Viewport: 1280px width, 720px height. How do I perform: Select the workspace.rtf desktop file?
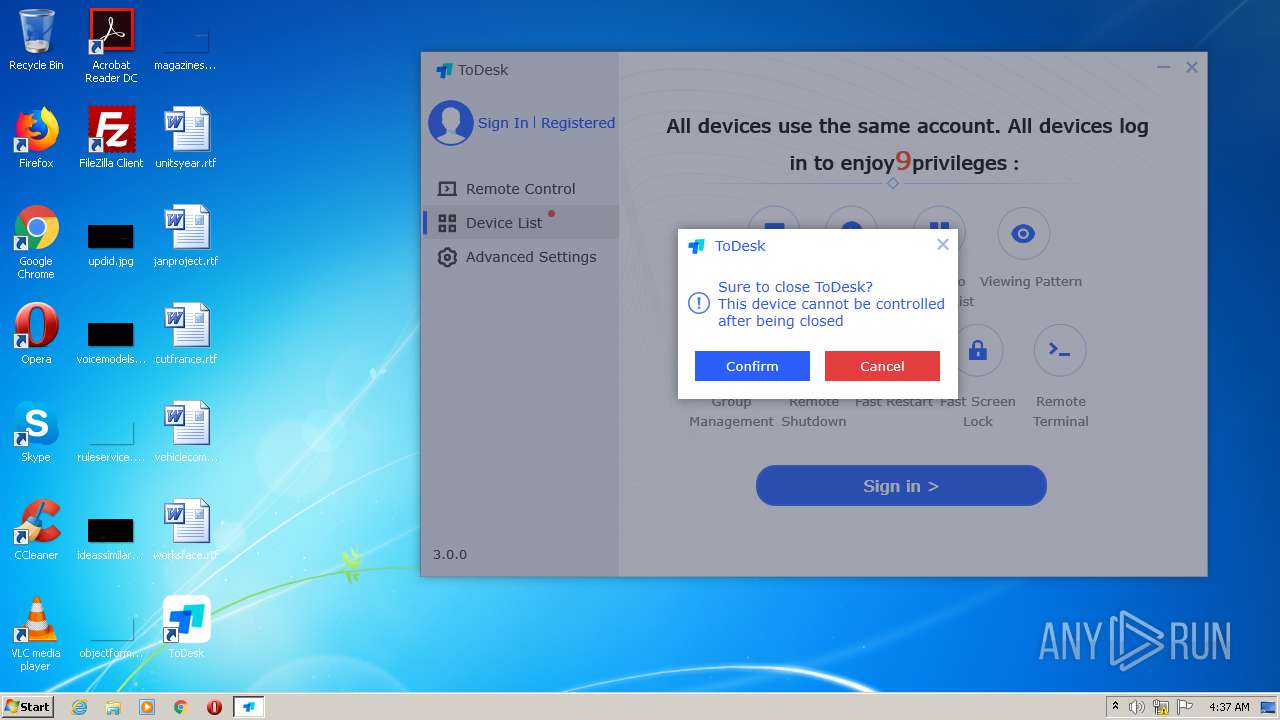click(x=186, y=530)
